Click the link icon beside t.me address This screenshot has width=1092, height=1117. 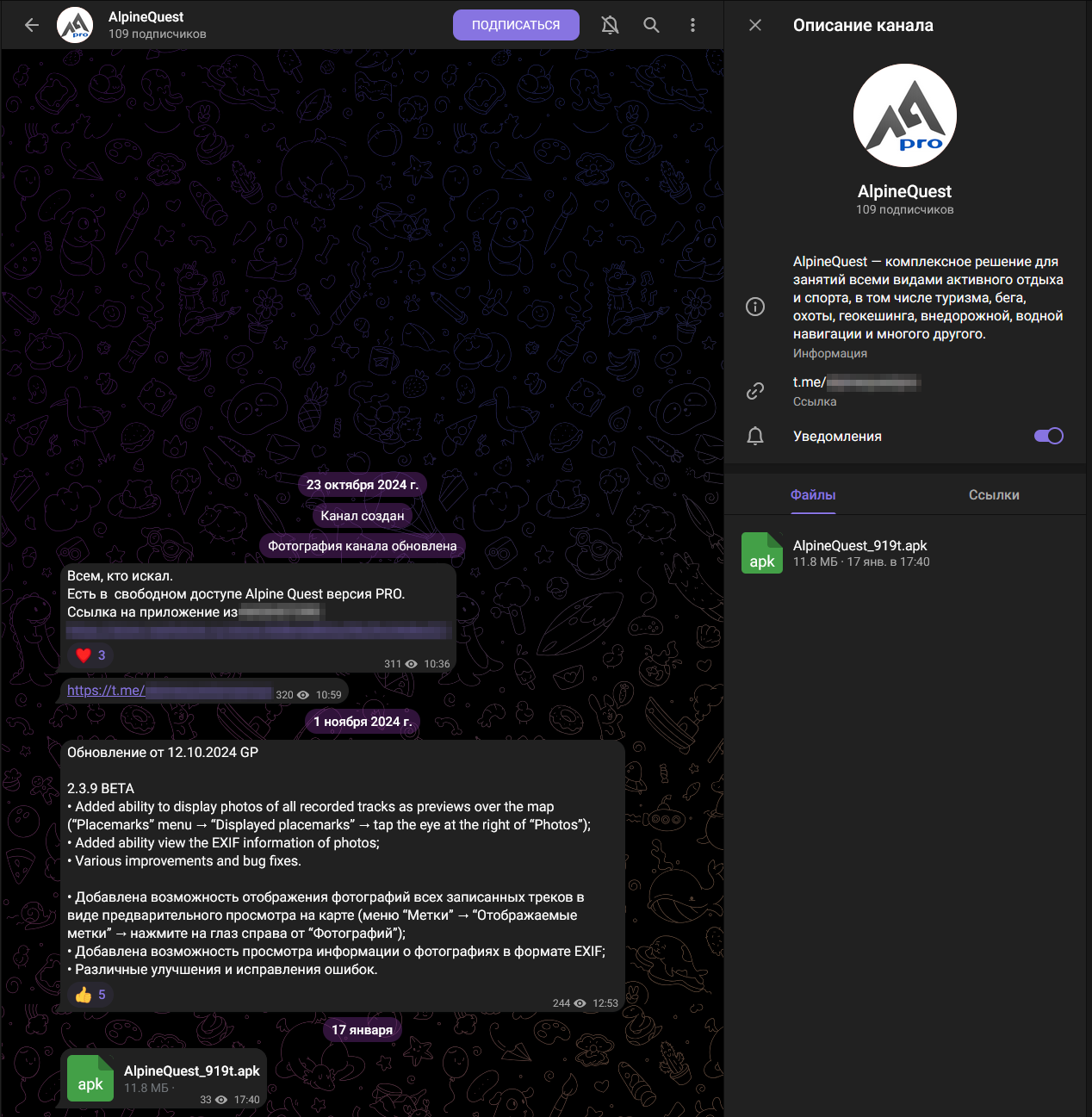755,391
